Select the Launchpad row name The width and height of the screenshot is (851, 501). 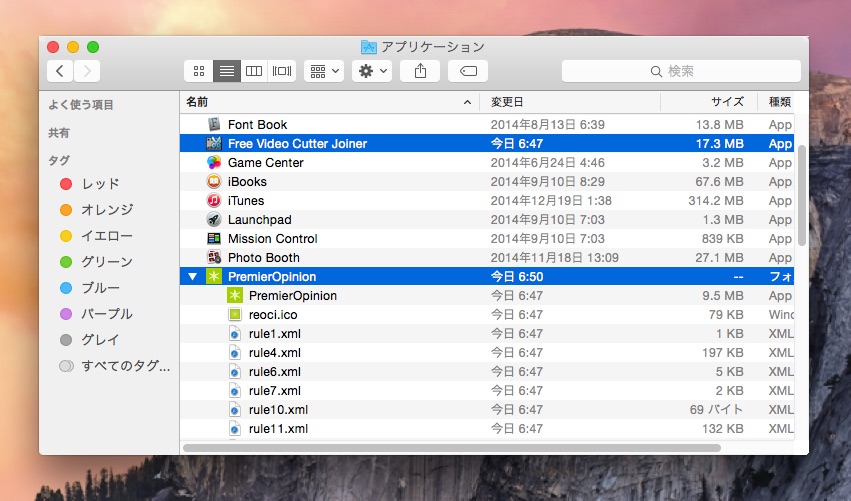click(x=259, y=219)
